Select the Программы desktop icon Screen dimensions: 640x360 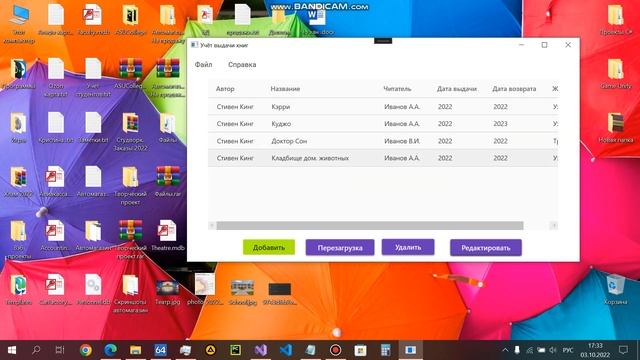pos(18,73)
